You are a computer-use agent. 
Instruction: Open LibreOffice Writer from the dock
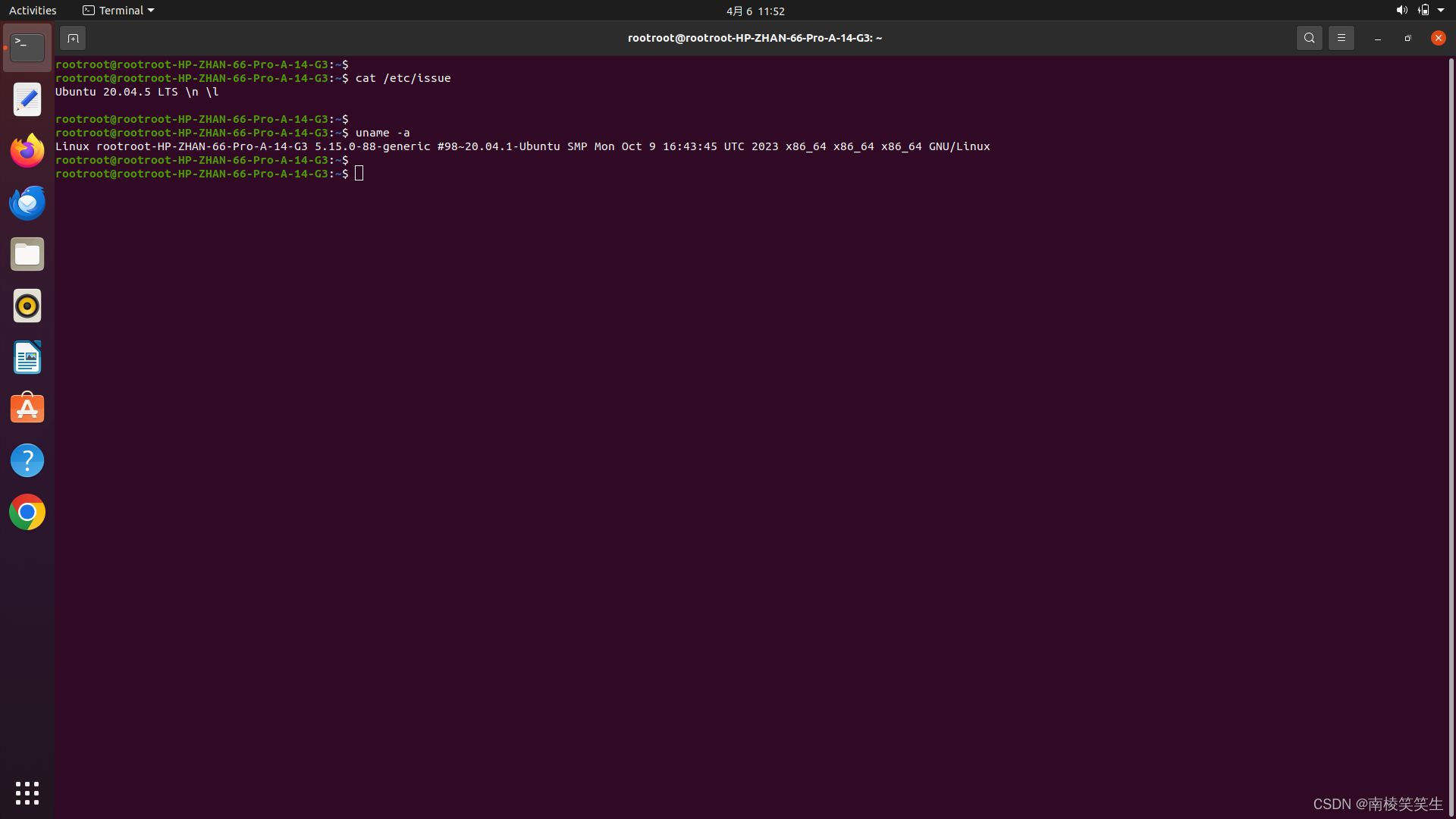[x=27, y=357]
